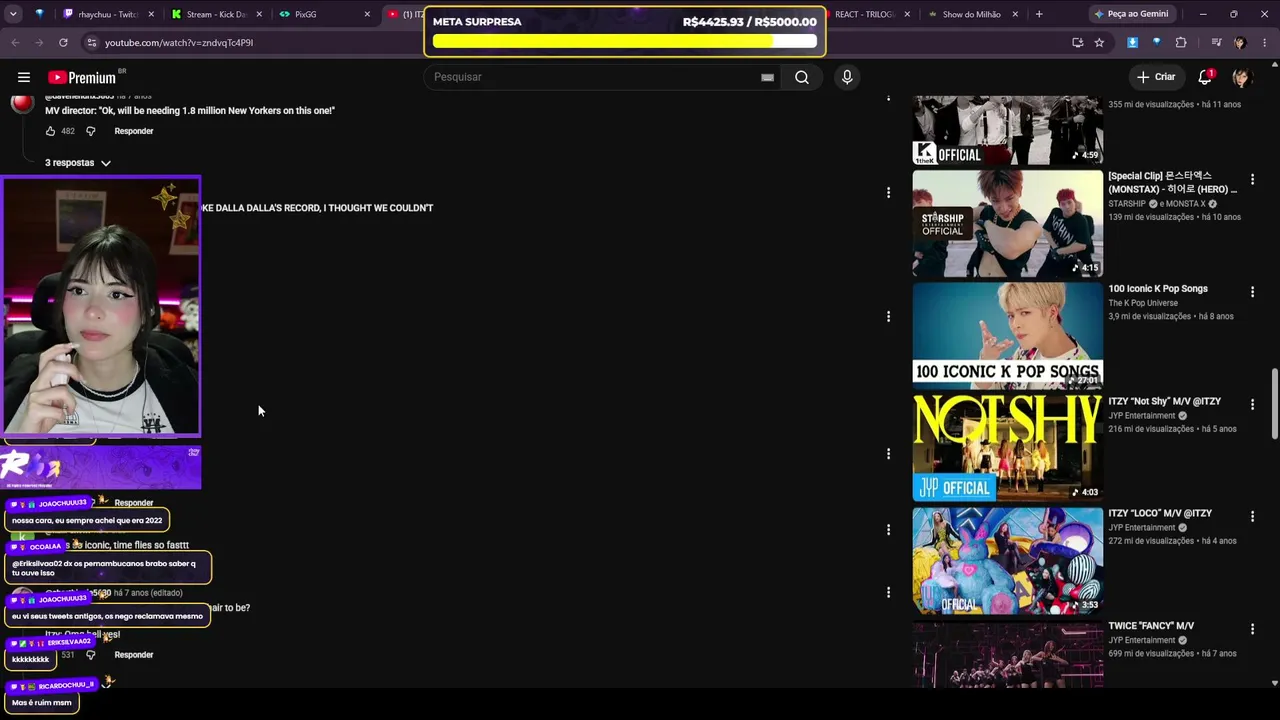Click Responder beside the 531 likes
This screenshot has width=1280, height=720.
[134, 655]
